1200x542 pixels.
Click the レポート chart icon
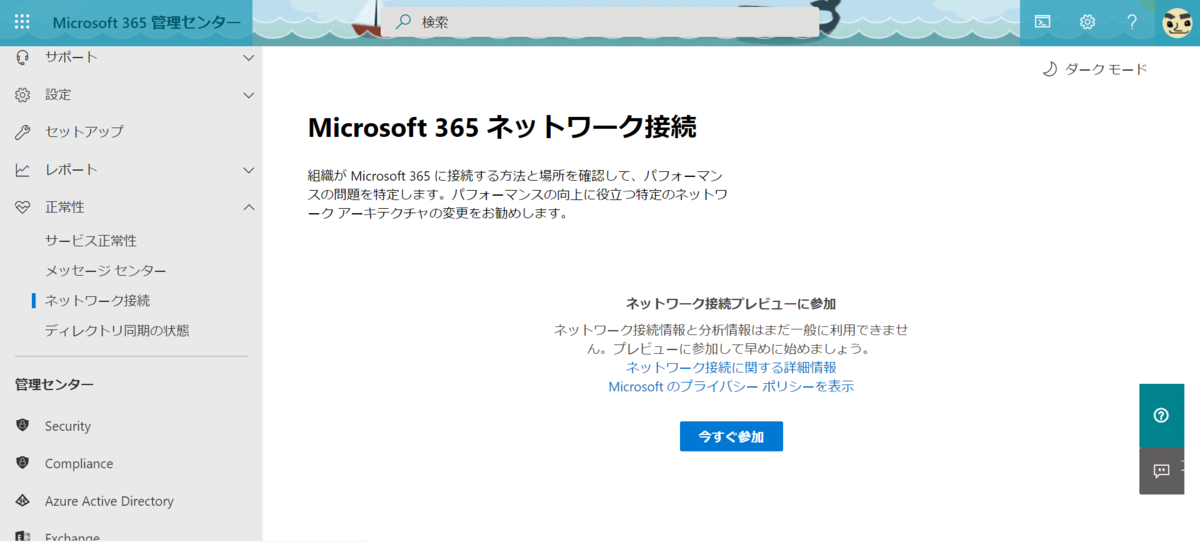22,170
